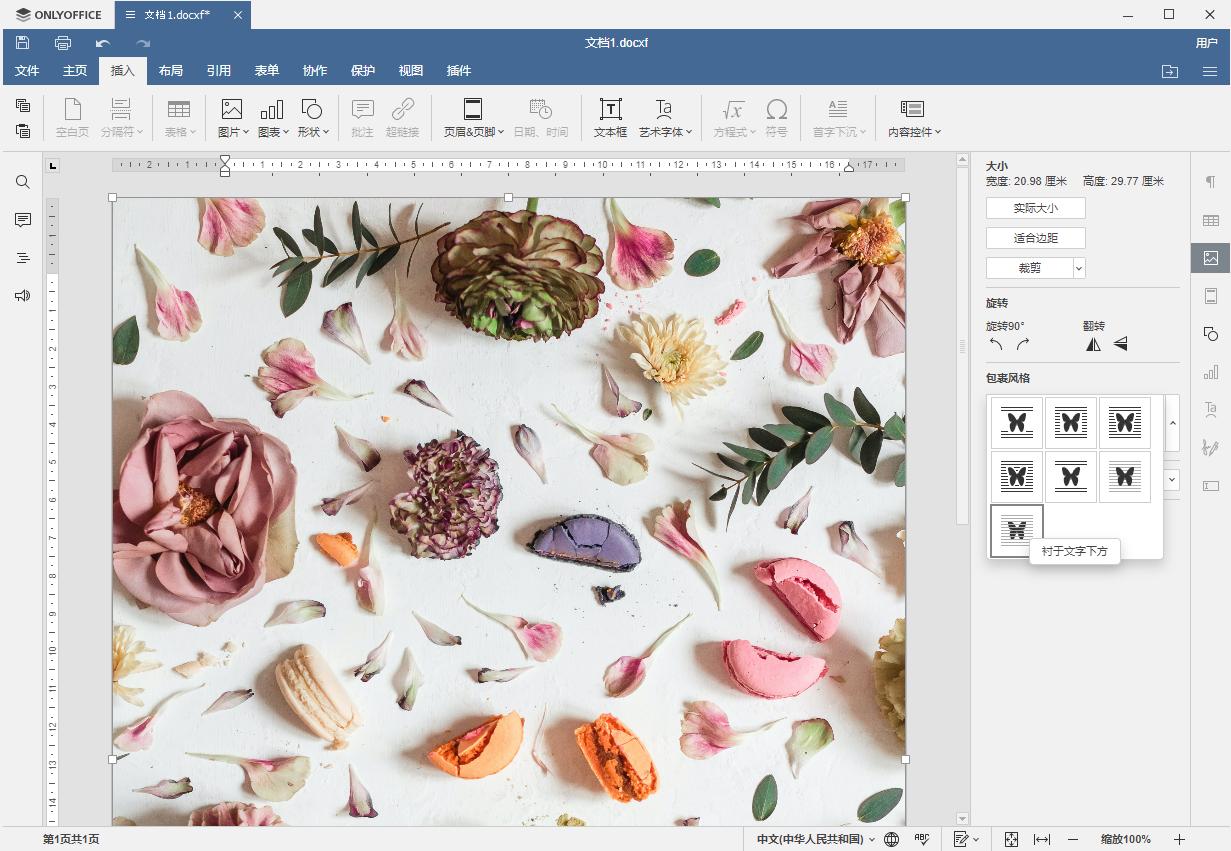The height and width of the screenshot is (851, 1231).
Task: Flip the image horizontally
Action: 1093,344
